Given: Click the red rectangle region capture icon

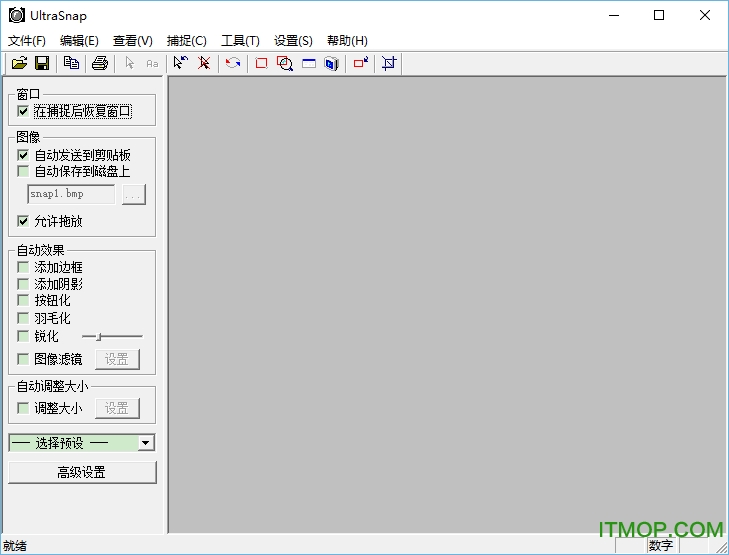Looking at the screenshot, I should pyautogui.click(x=261, y=63).
